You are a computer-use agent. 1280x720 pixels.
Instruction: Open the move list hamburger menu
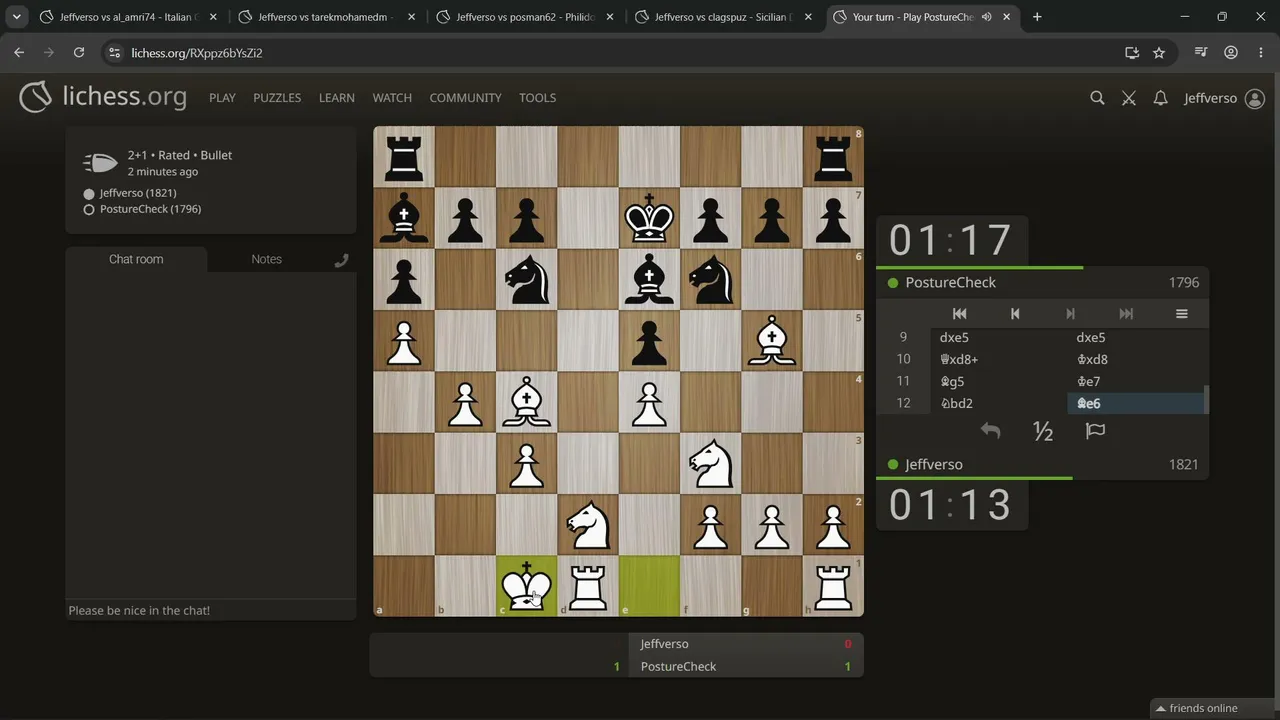click(x=1181, y=314)
